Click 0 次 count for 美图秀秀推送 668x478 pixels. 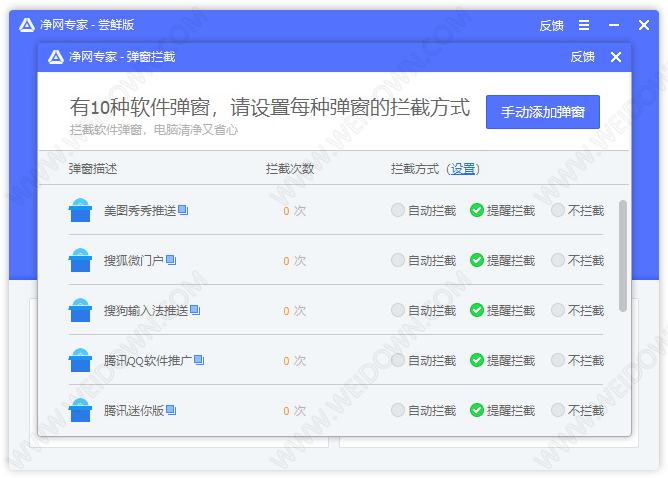tap(294, 211)
